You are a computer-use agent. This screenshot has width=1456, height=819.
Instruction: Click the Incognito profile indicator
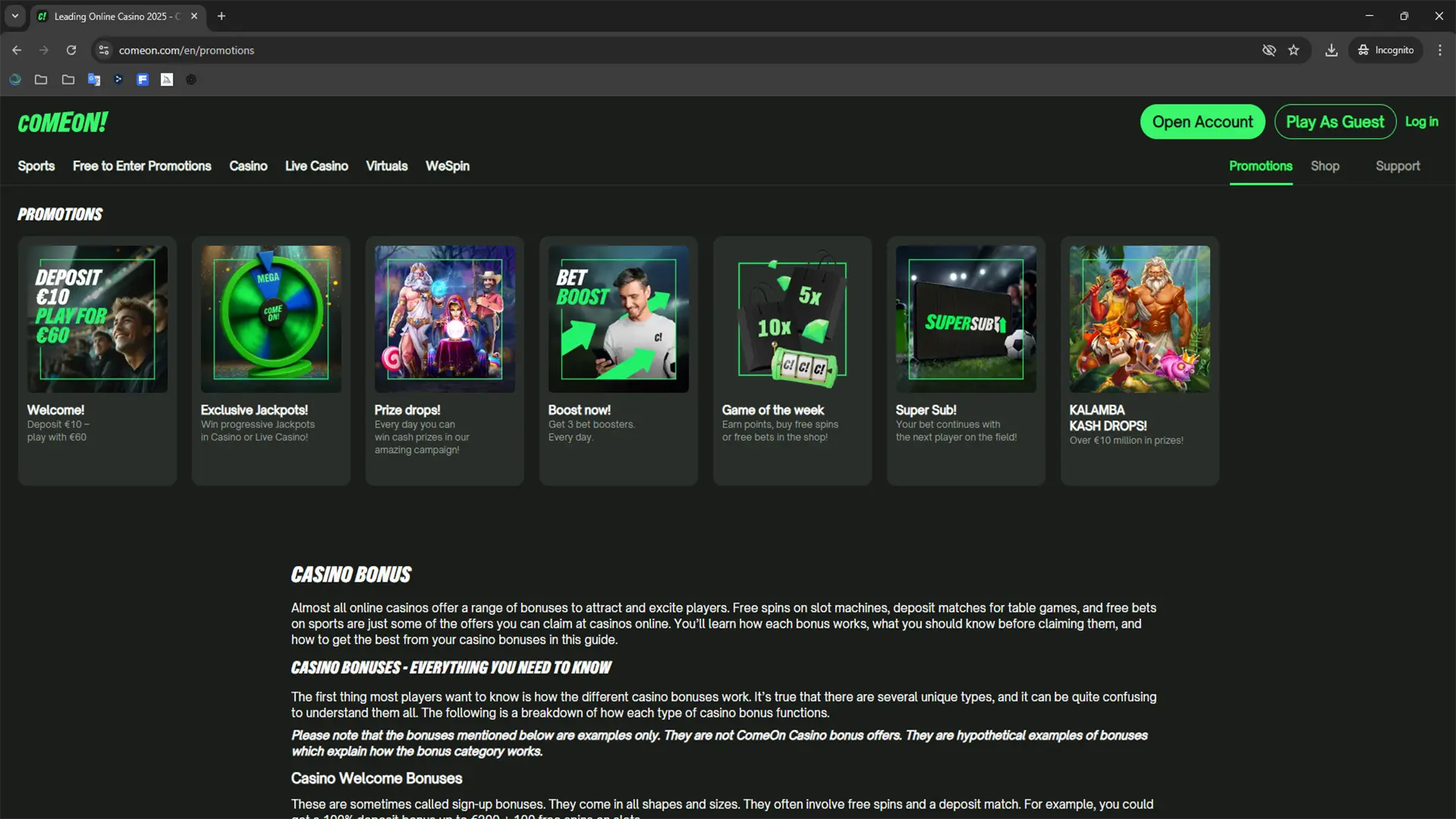tap(1385, 50)
